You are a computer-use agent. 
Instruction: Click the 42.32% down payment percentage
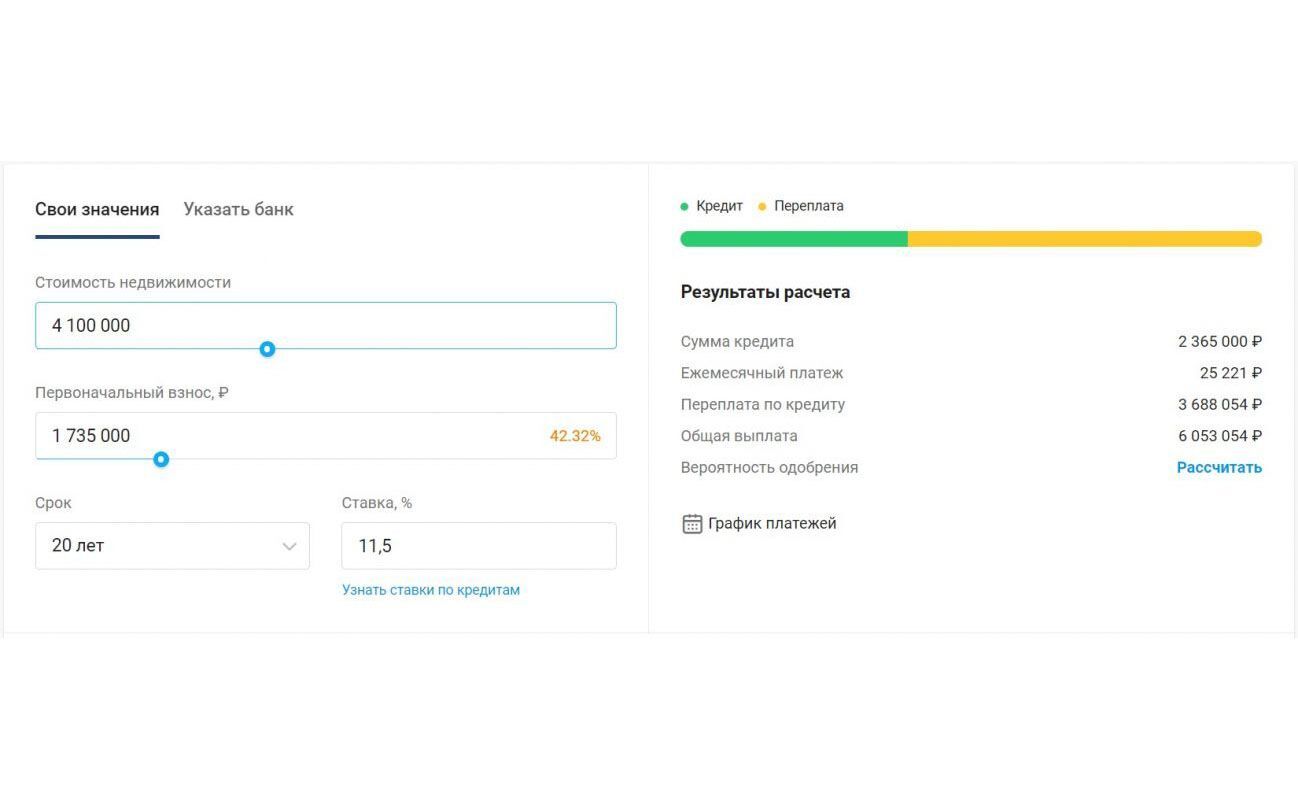coord(575,436)
